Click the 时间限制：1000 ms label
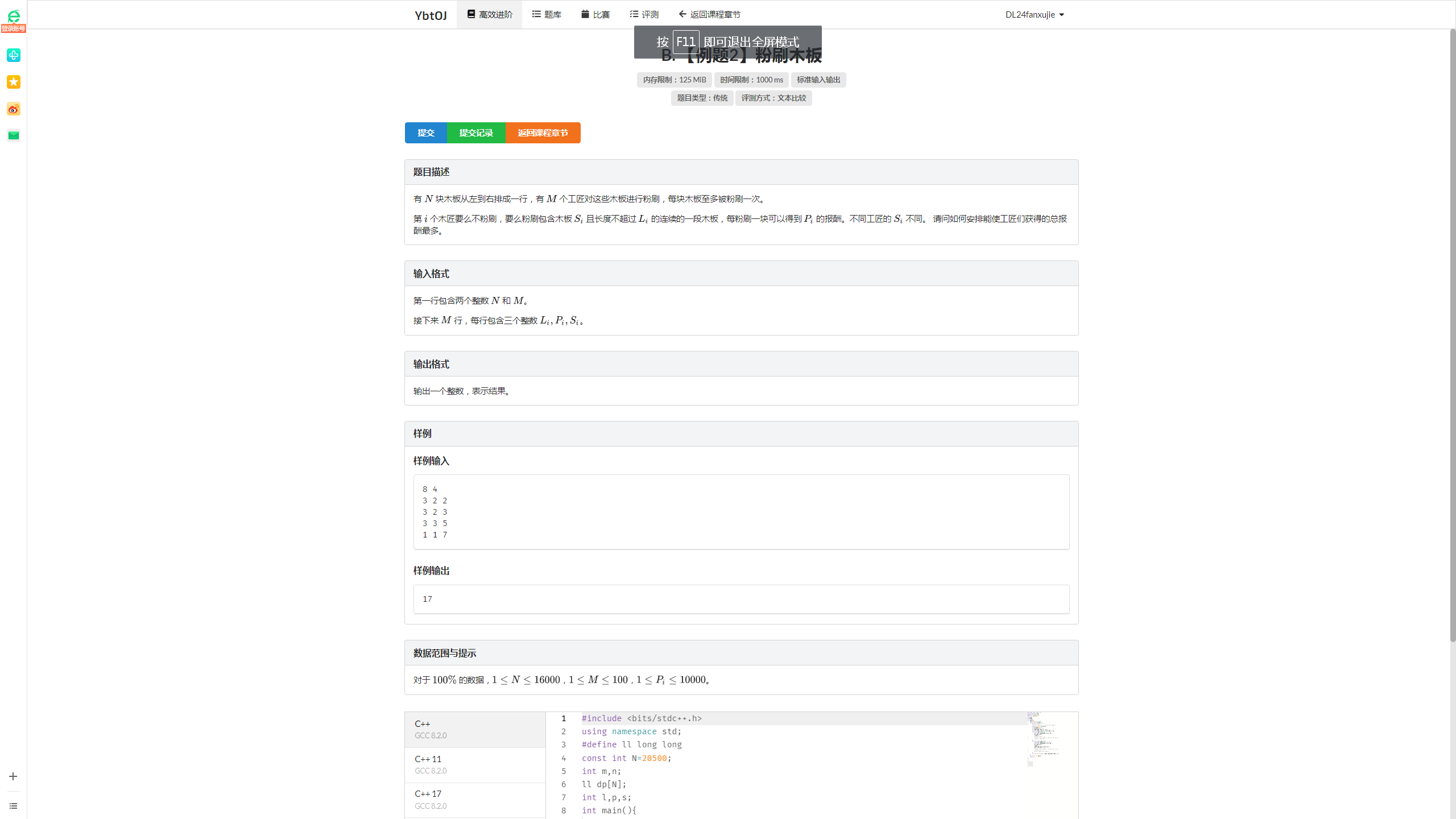Viewport: 1456px width, 819px height. tap(751, 80)
